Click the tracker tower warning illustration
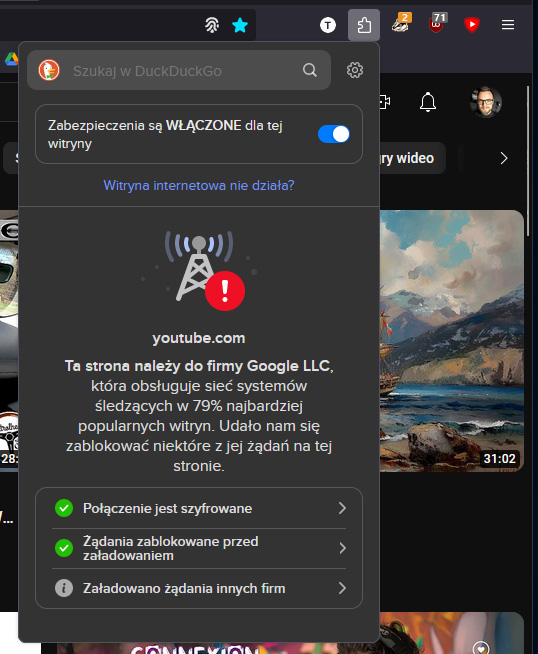 [199, 271]
